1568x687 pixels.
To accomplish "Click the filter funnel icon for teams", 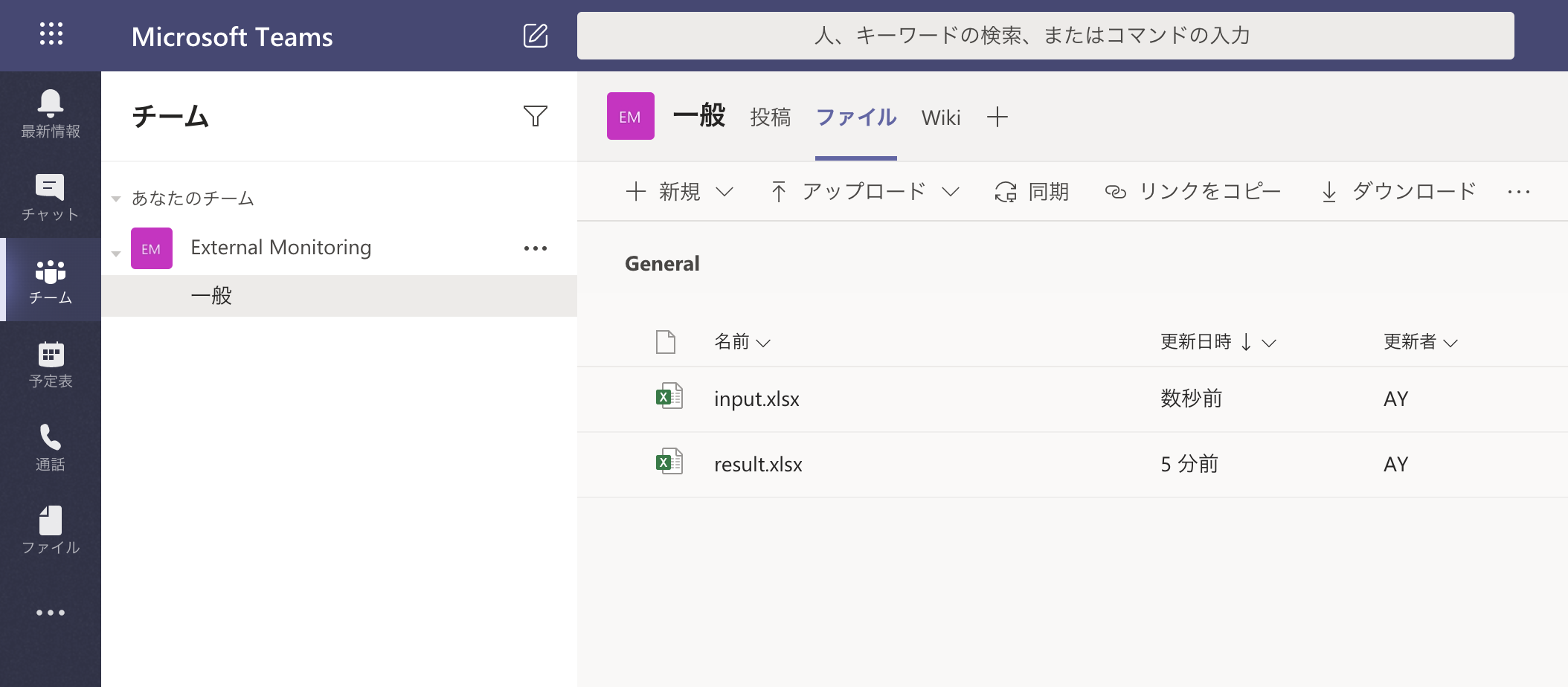I will (x=536, y=116).
